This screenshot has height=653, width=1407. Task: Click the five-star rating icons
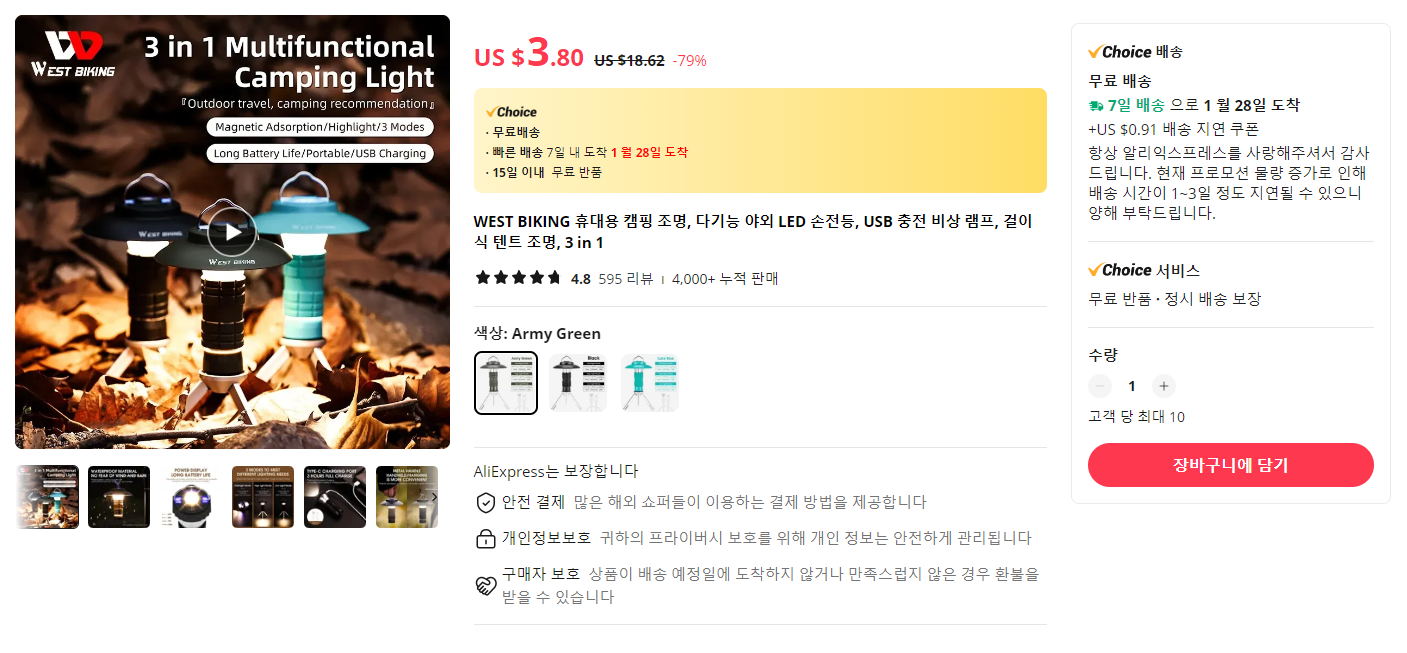(x=518, y=278)
